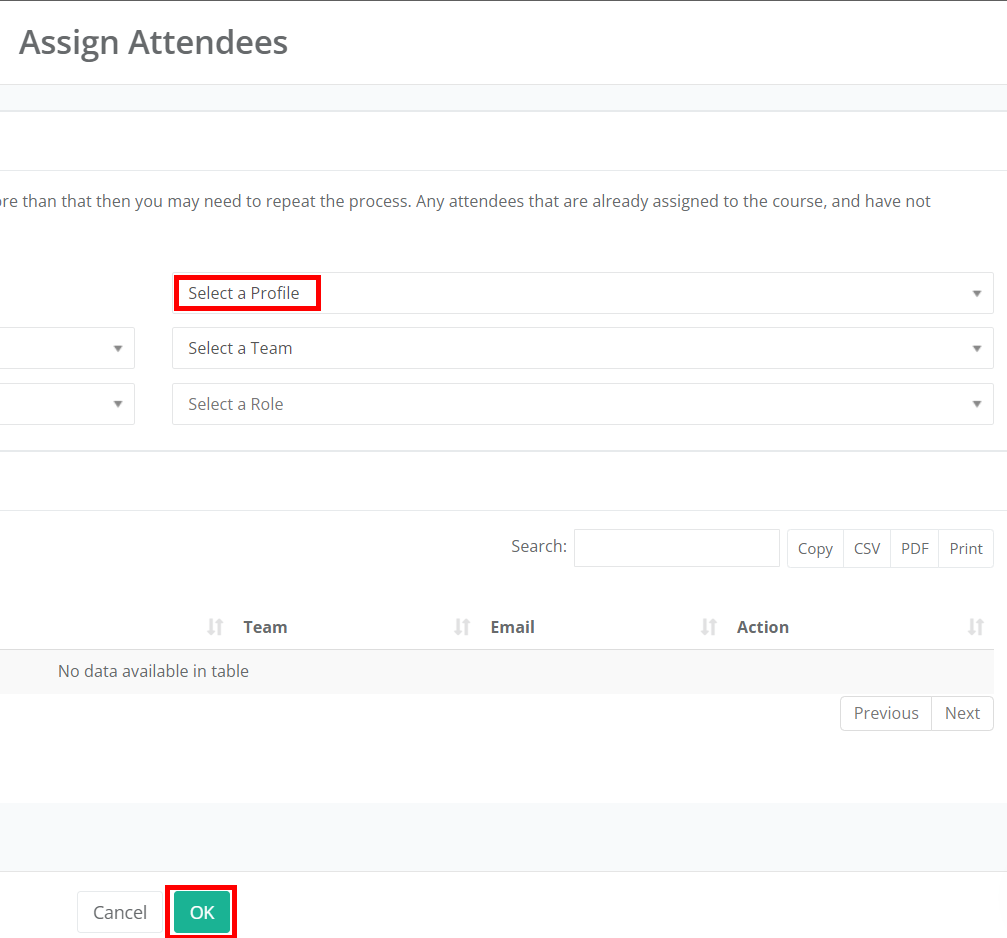Click the sort arrows icon in Team column
This screenshot has height=938, width=1007.
pyautogui.click(x=462, y=627)
